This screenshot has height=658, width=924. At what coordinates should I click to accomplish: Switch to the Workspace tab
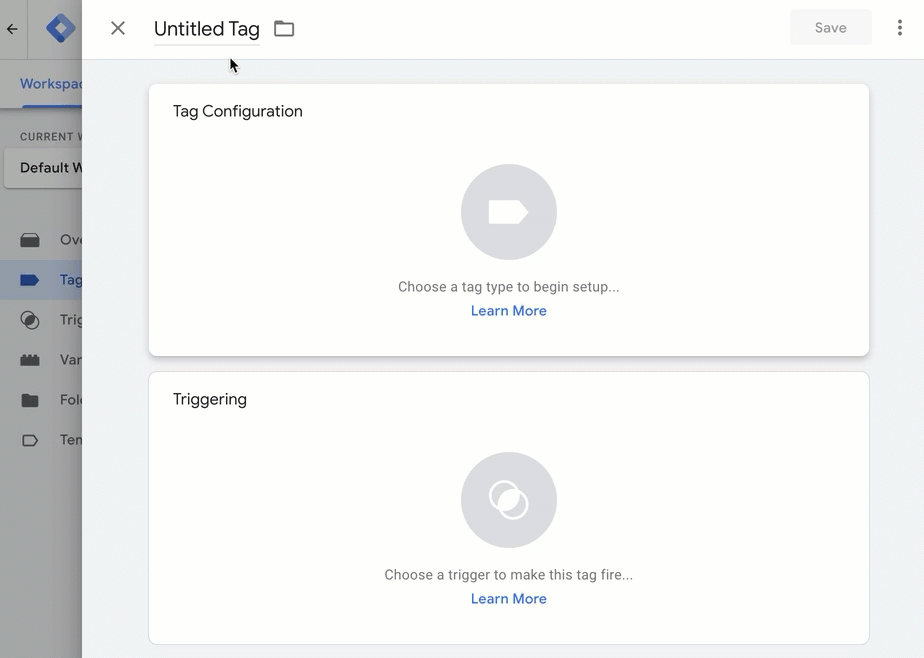point(50,84)
